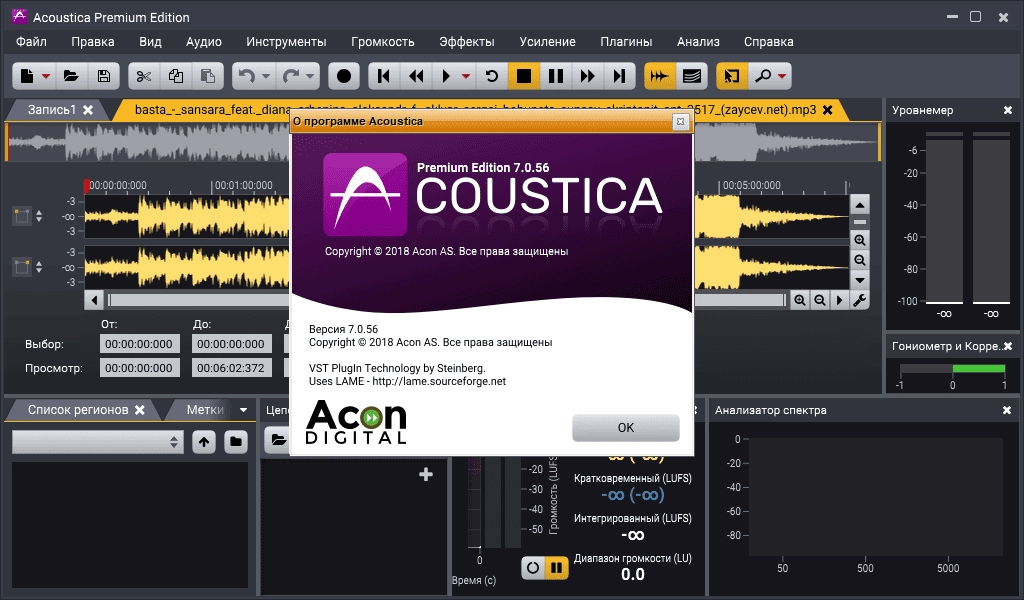
Task: Toggle the upper channel selection icon
Action: pos(22,216)
